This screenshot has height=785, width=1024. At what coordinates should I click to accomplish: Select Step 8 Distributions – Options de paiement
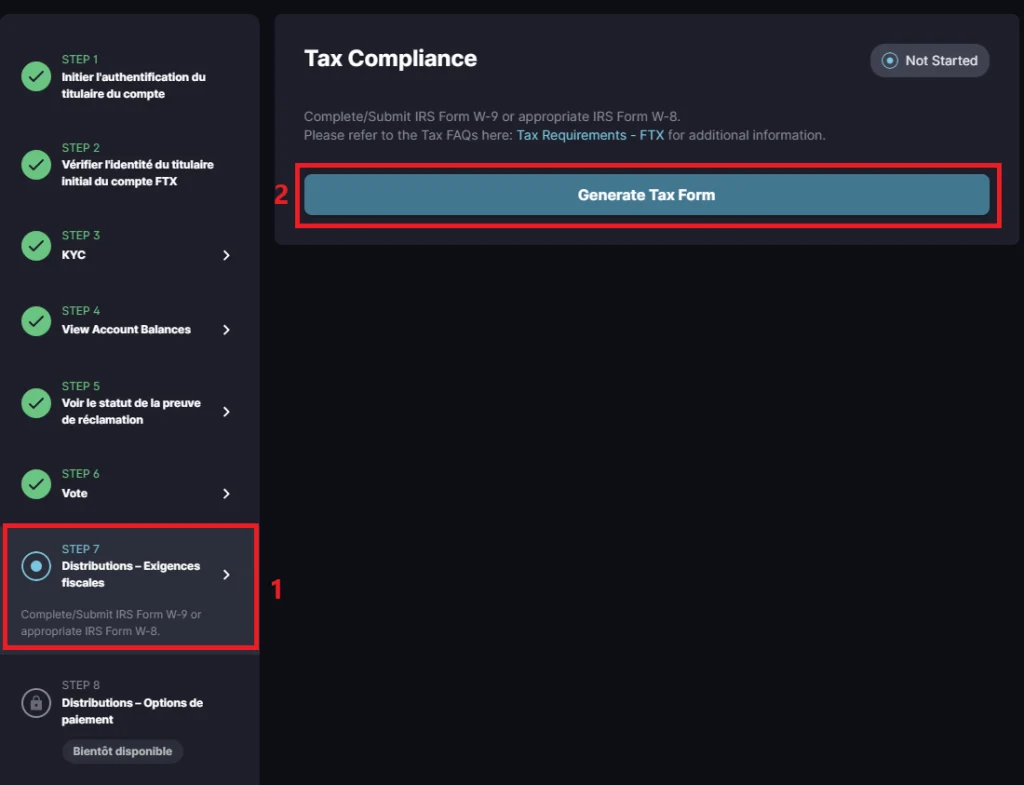132,711
